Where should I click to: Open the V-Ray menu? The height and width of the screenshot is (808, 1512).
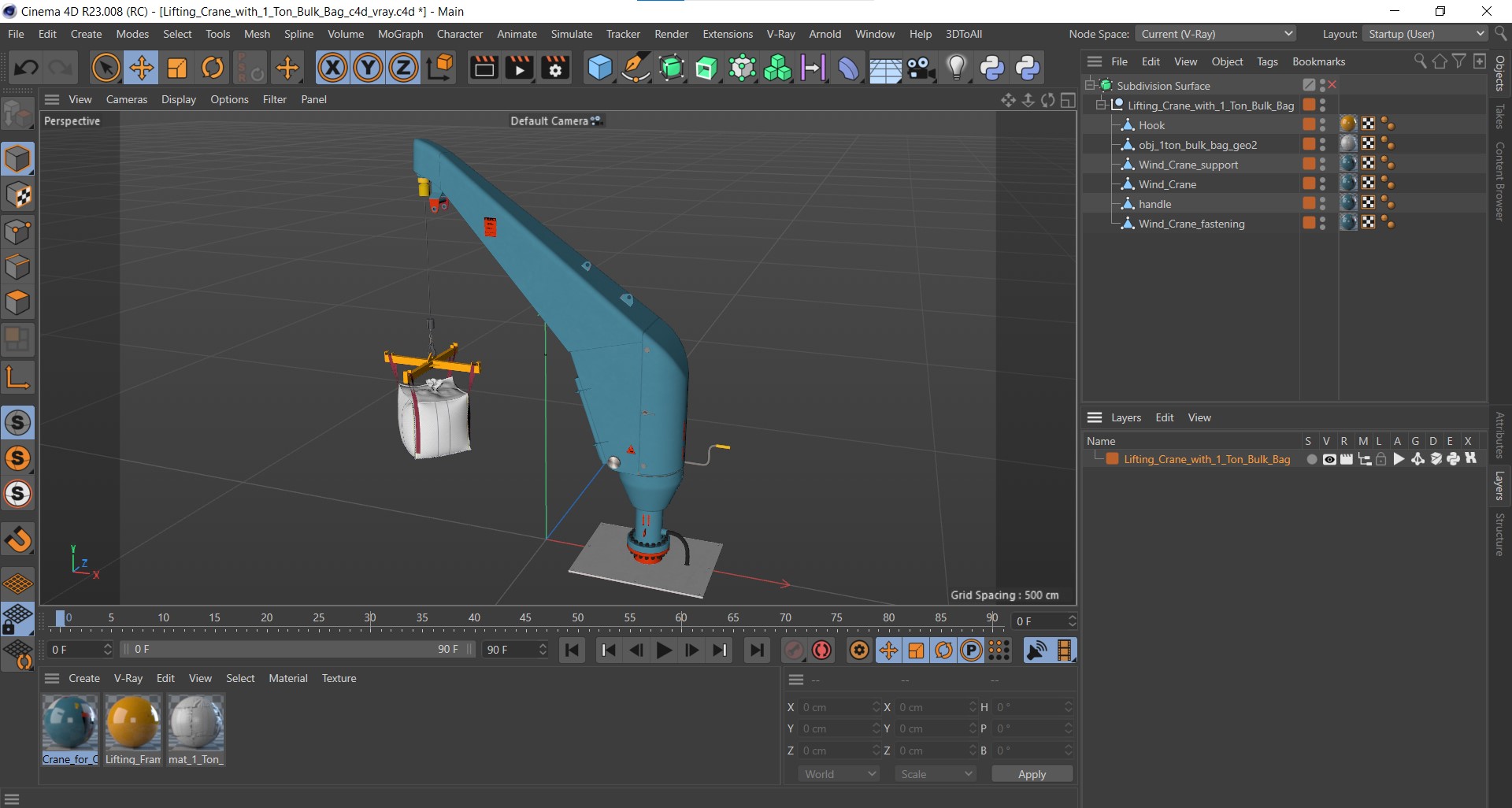(x=780, y=34)
